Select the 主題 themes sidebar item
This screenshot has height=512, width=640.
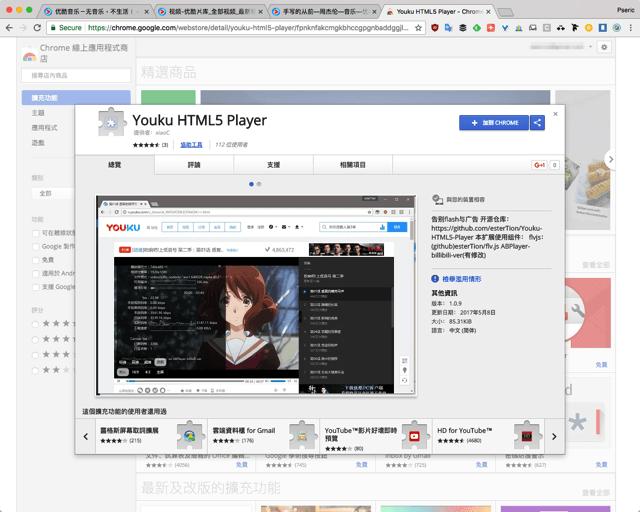(38, 113)
